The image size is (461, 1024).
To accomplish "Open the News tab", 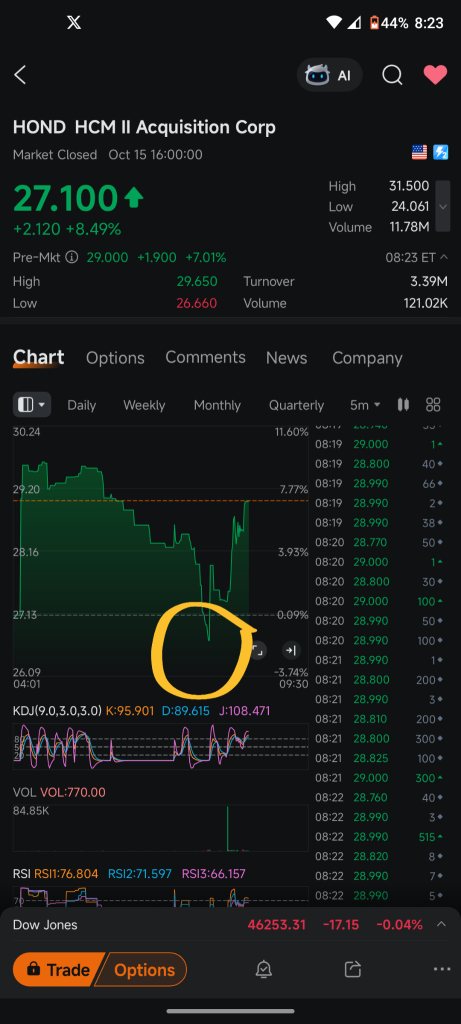I will [x=287, y=358].
